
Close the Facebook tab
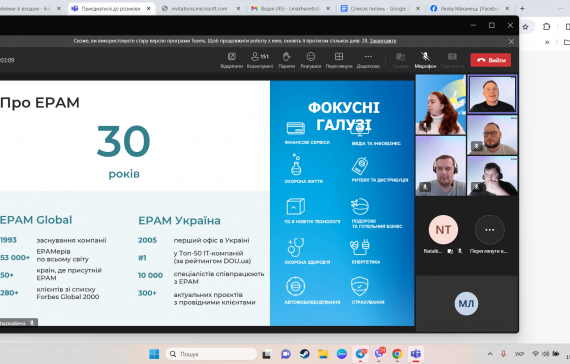coord(507,8)
